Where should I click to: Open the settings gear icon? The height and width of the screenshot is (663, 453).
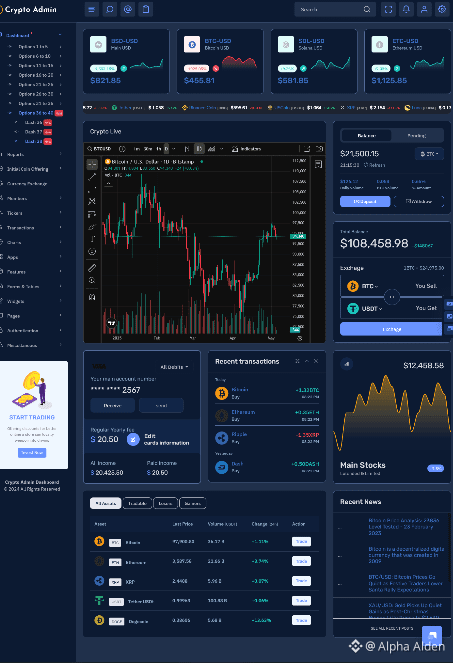(x=442, y=9)
